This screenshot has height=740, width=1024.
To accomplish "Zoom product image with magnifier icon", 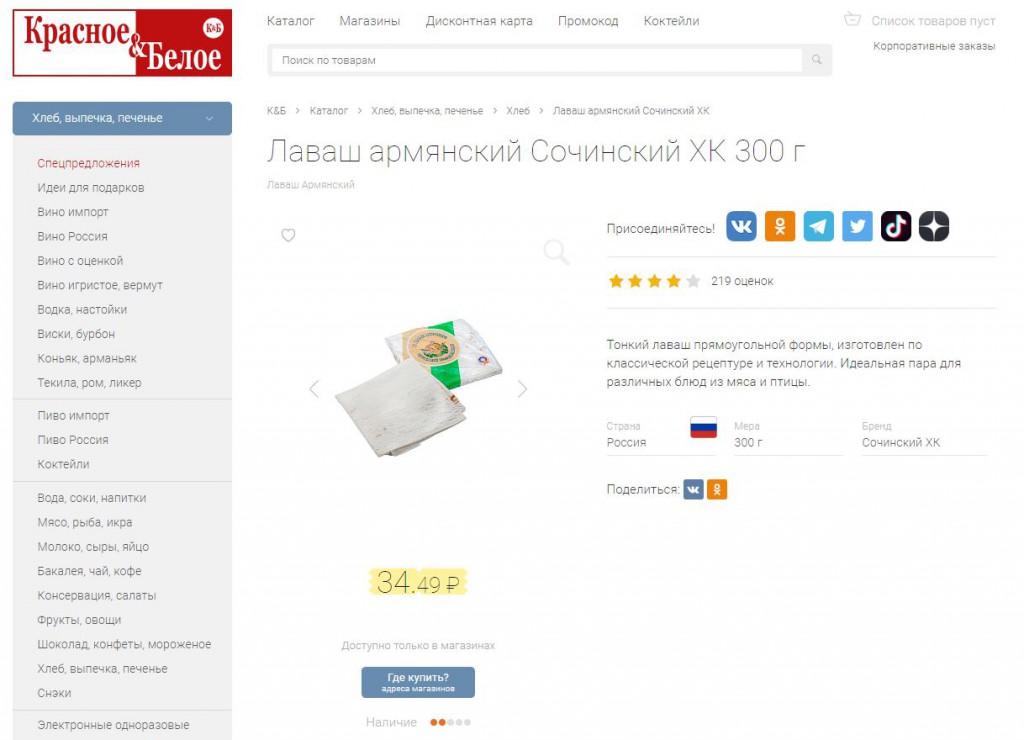I will (556, 251).
